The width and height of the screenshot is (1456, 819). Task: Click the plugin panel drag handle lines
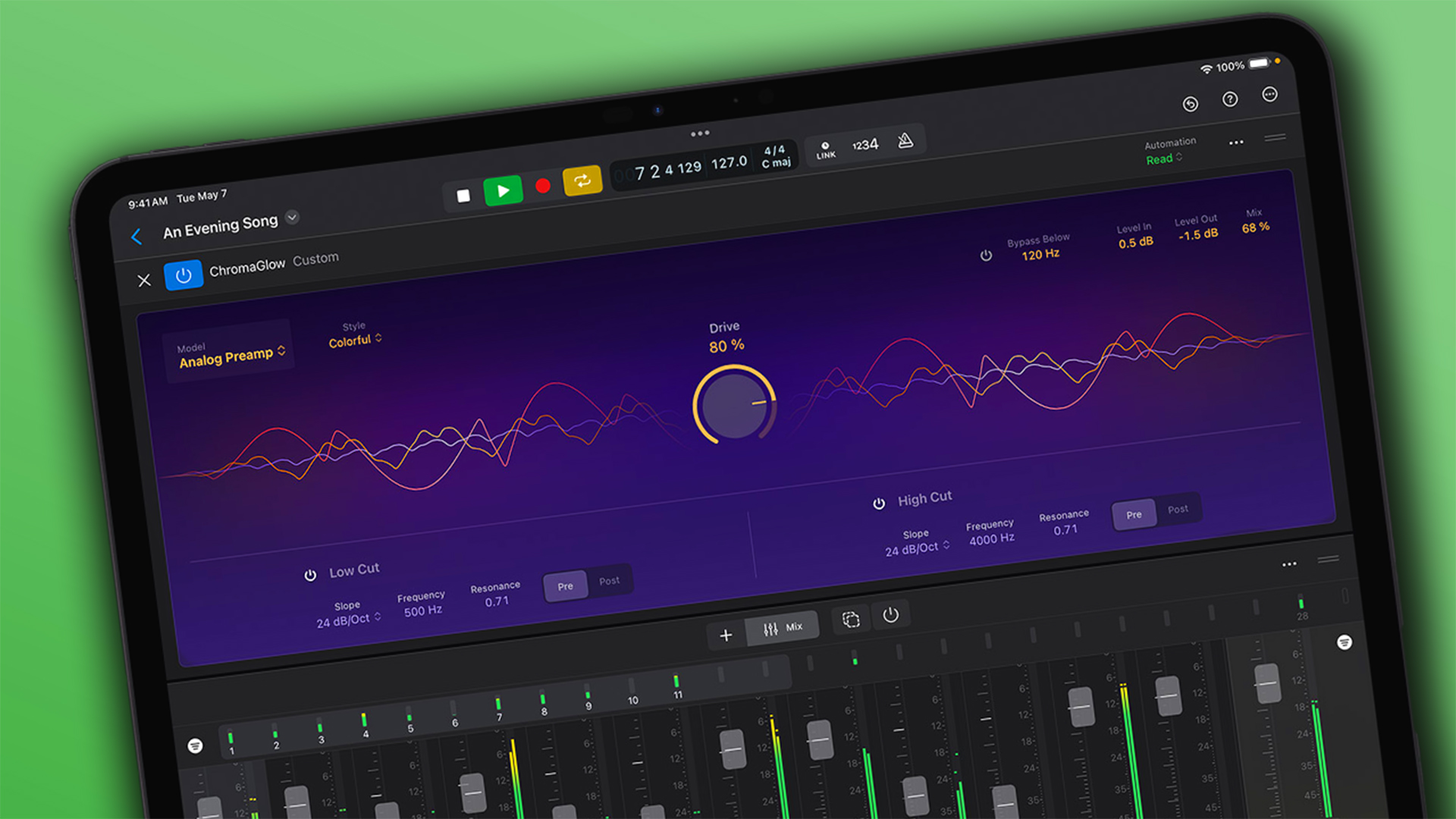point(1275,137)
